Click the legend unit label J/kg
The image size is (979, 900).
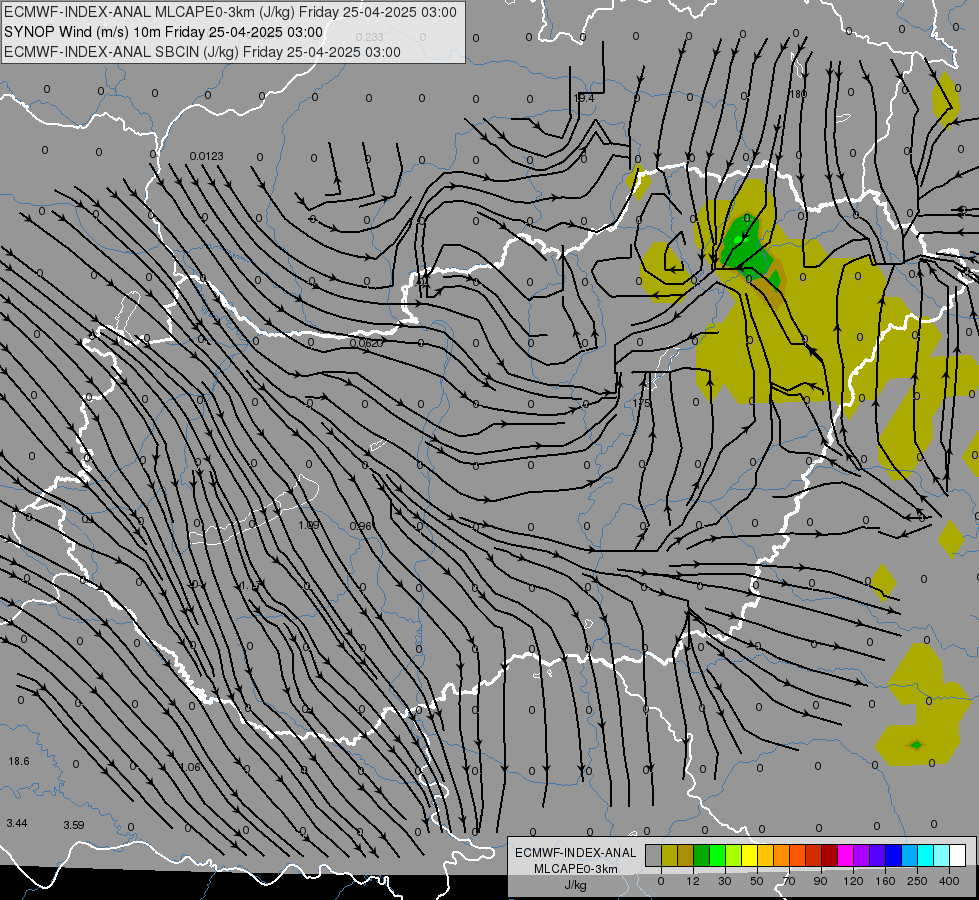pos(576,885)
